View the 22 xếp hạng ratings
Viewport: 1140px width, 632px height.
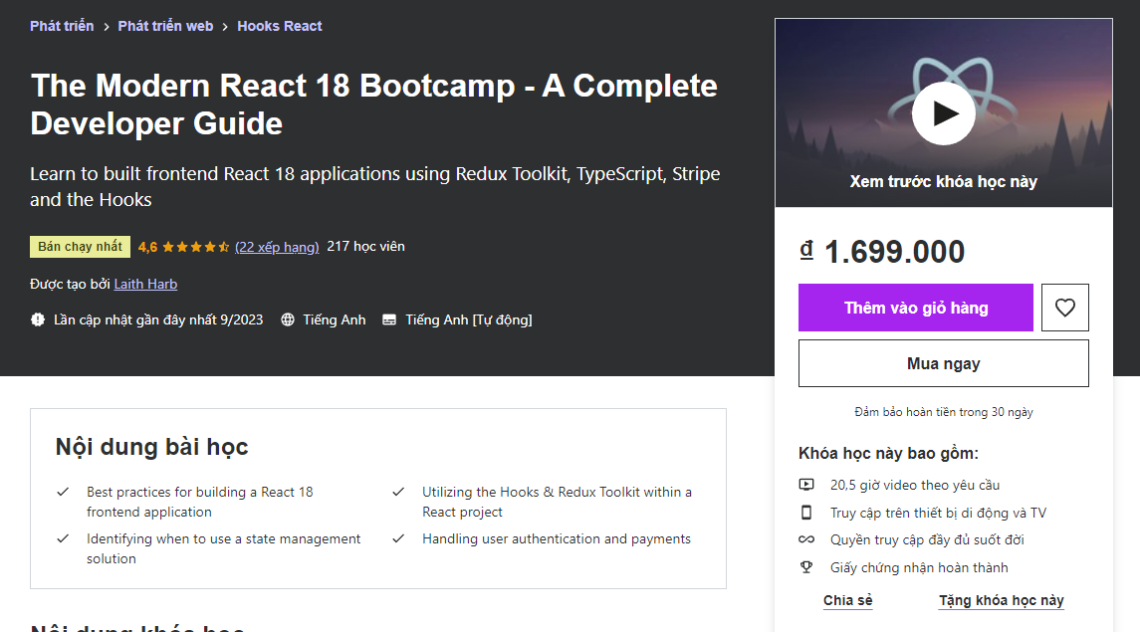coord(277,247)
